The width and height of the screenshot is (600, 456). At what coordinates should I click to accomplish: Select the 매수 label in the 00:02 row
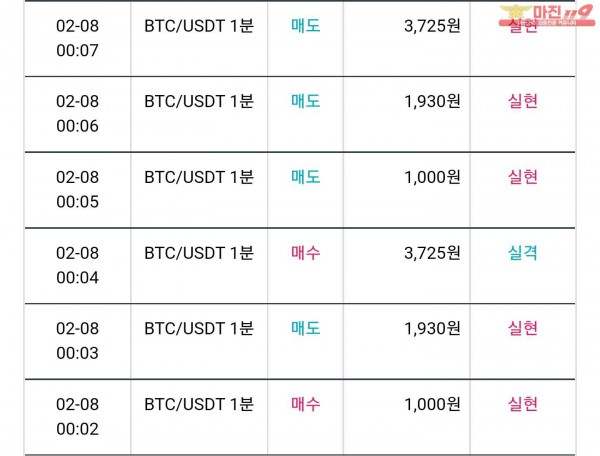tap(305, 404)
